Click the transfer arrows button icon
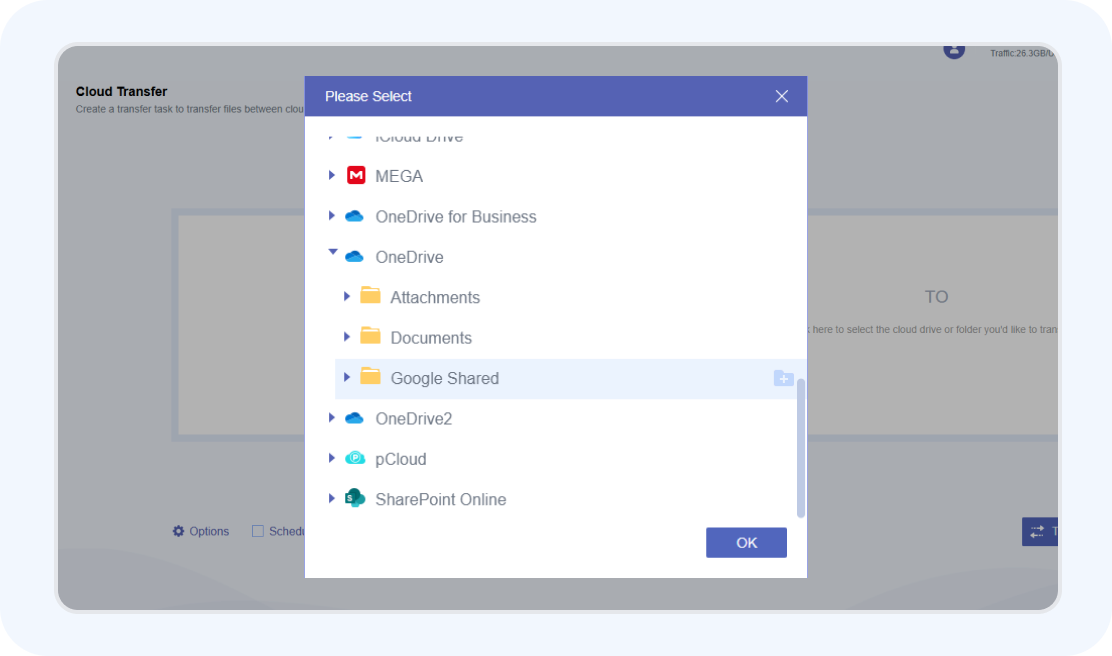 [1037, 531]
